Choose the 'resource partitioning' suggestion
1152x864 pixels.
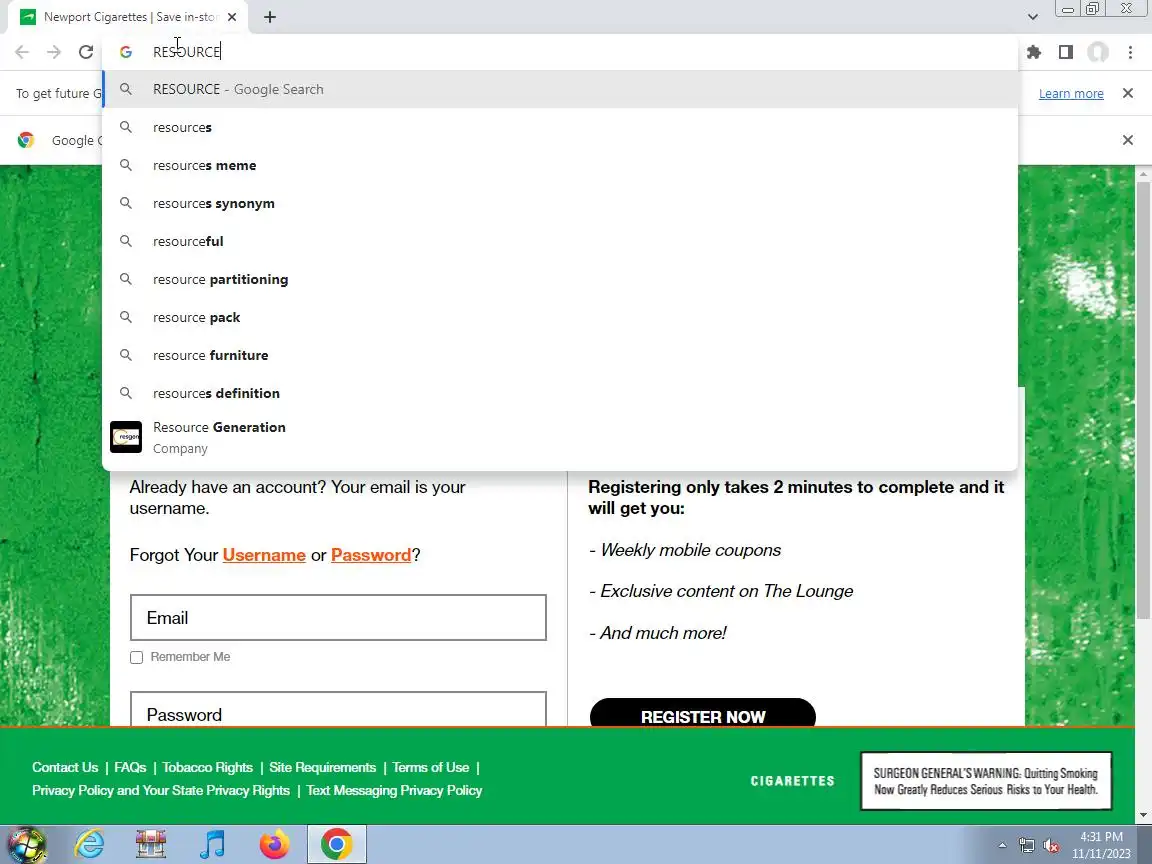560,279
